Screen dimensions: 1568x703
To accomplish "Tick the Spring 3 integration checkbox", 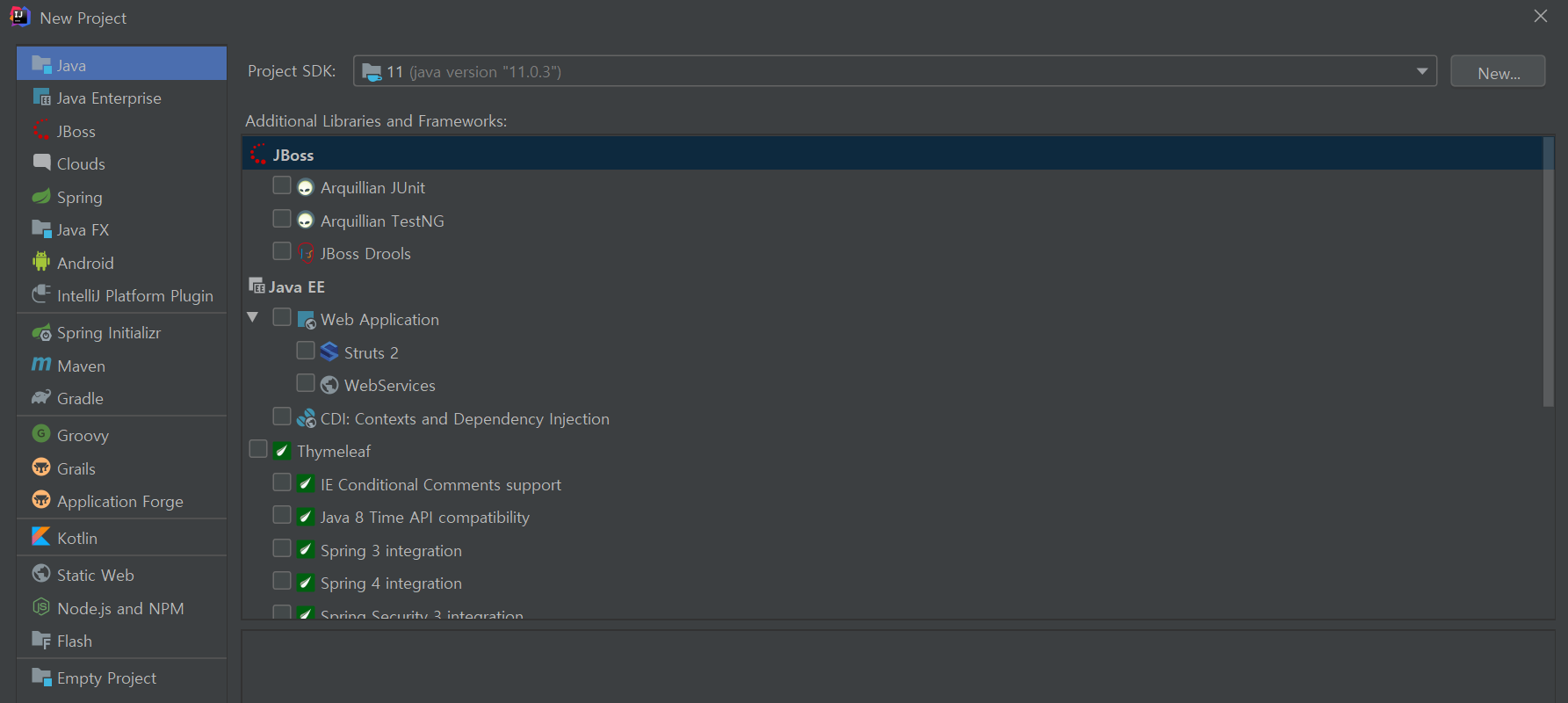I will pyautogui.click(x=282, y=548).
